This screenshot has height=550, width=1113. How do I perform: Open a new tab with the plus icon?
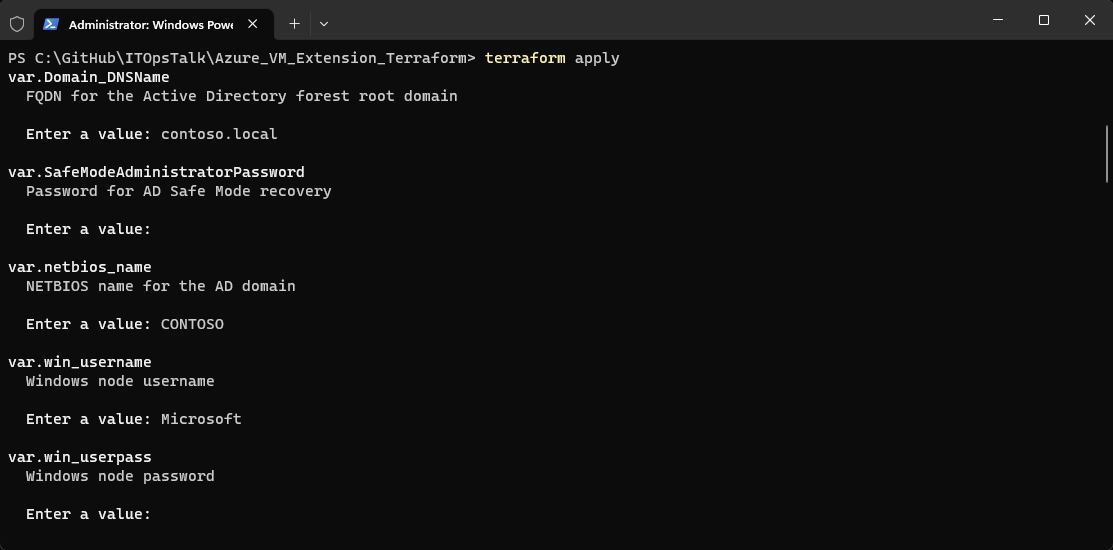click(x=294, y=23)
